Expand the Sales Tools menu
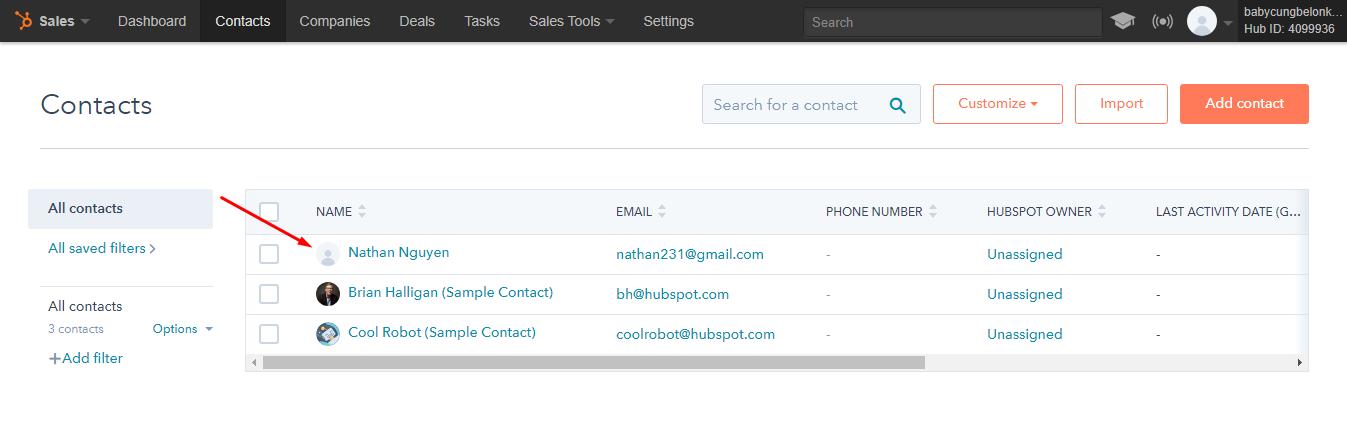Viewport: 1347px width, 421px height. (x=571, y=21)
